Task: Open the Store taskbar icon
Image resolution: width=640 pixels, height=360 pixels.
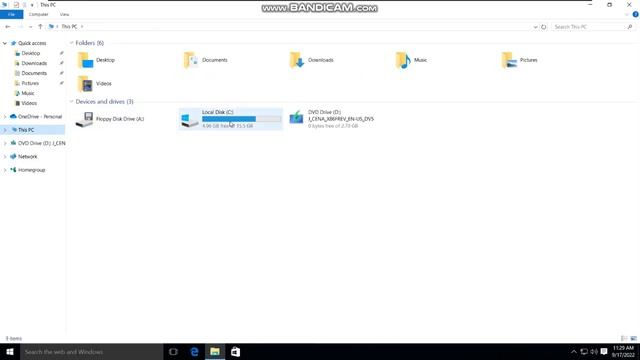Action: coord(236,351)
